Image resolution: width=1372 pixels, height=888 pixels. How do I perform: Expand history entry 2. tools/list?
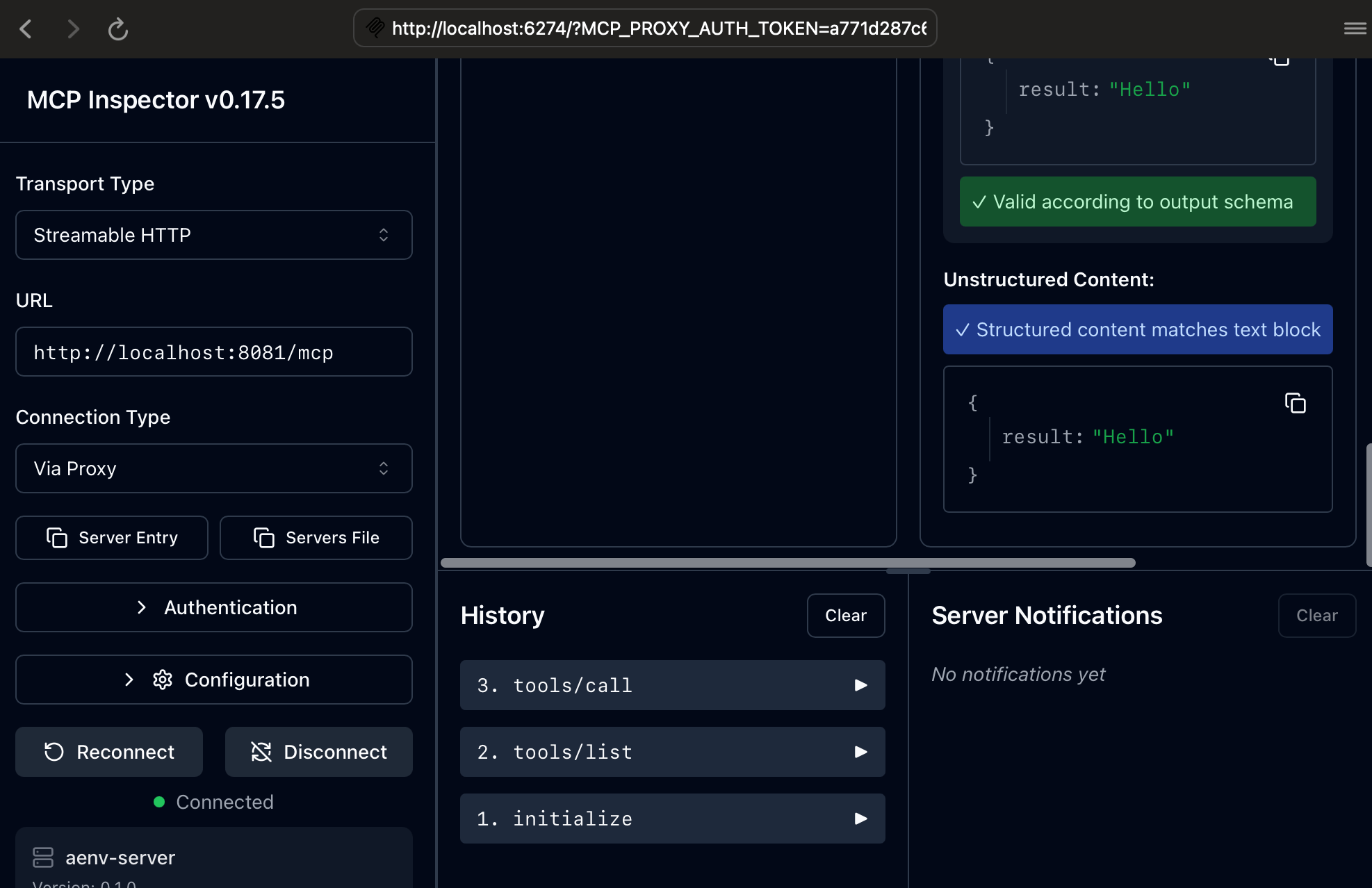coord(672,752)
